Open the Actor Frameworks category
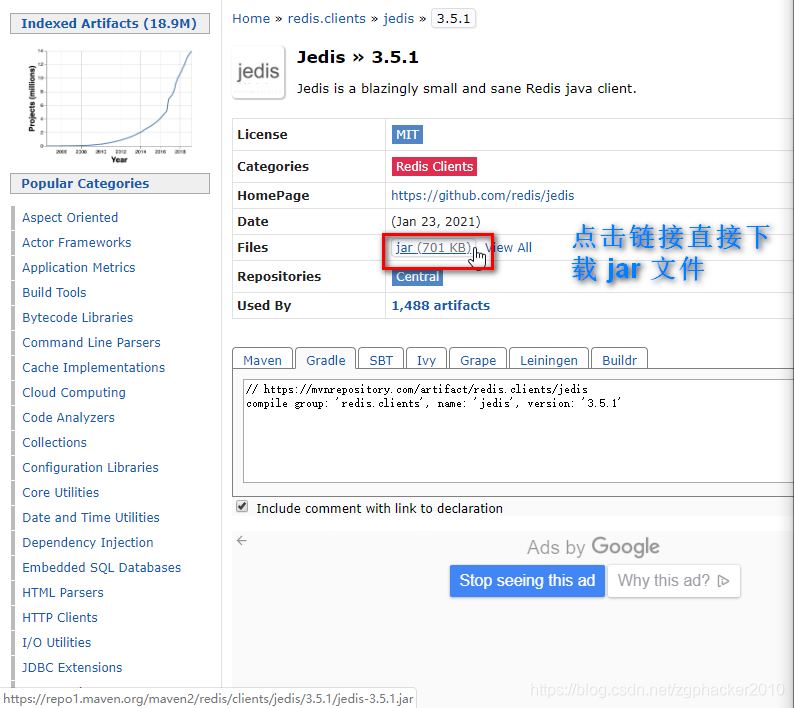Viewport: 794px width, 708px height. click(x=76, y=243)
